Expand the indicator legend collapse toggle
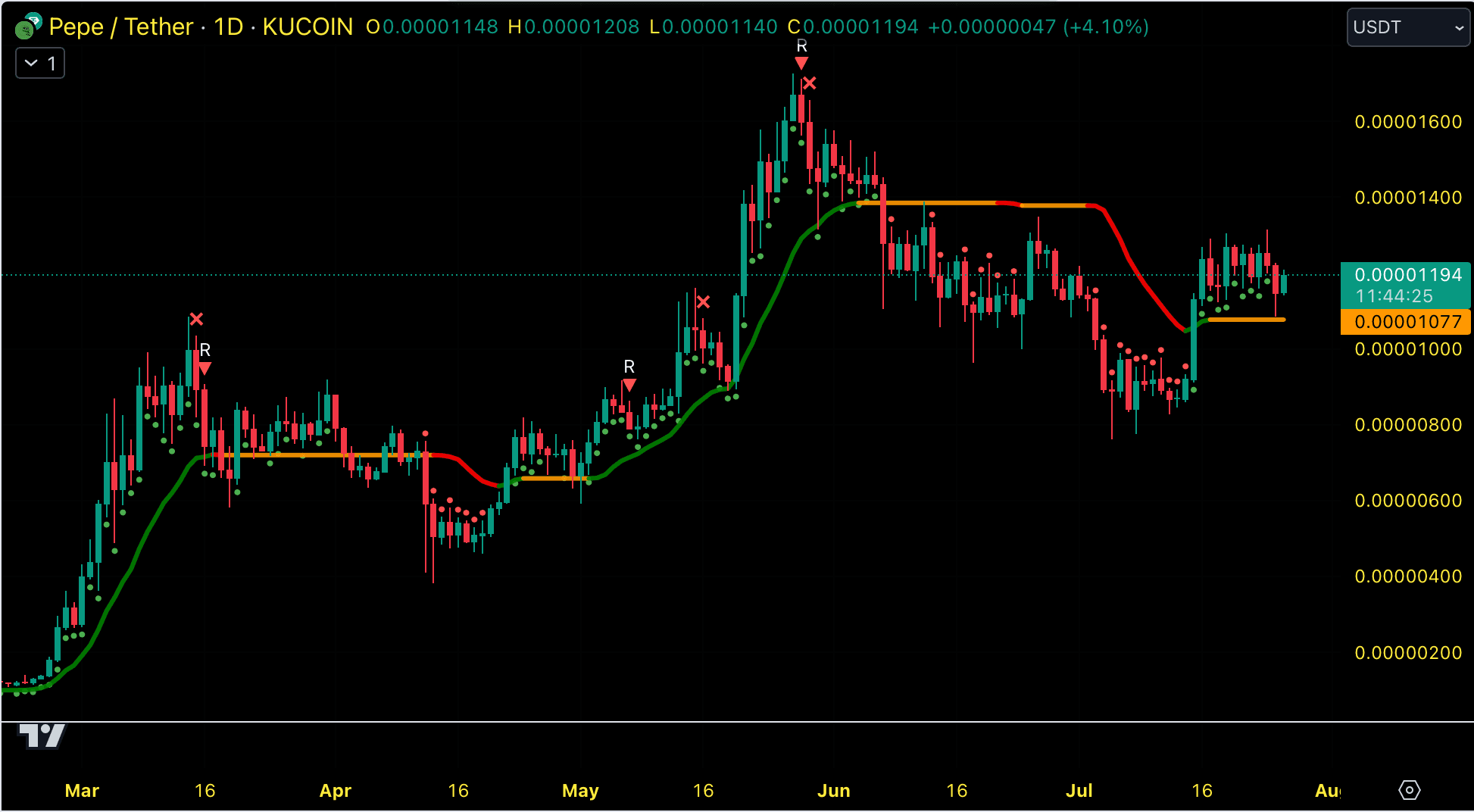 click(40, 63)
